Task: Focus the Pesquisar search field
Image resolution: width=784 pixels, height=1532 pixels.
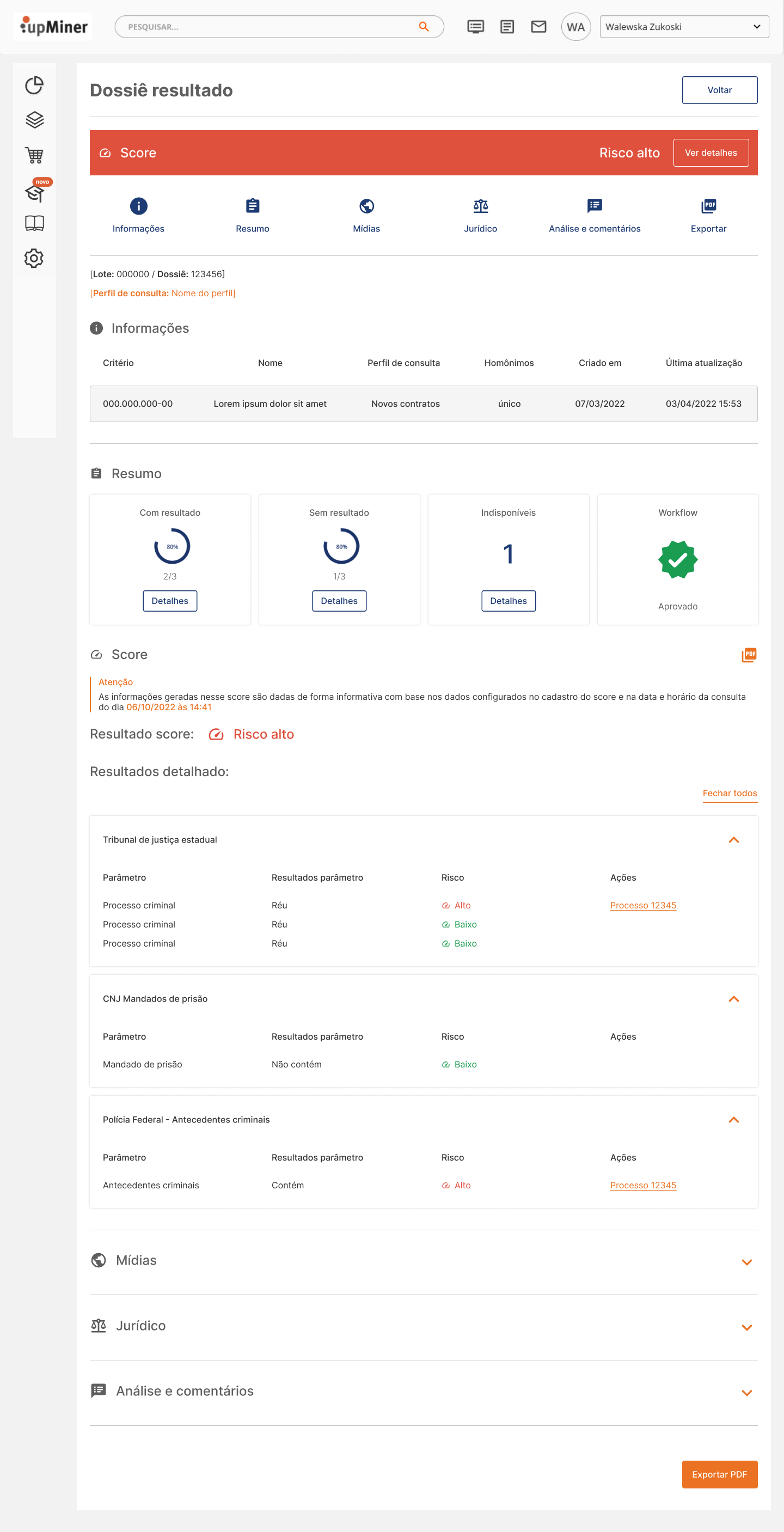Action: tap(267, 27)
